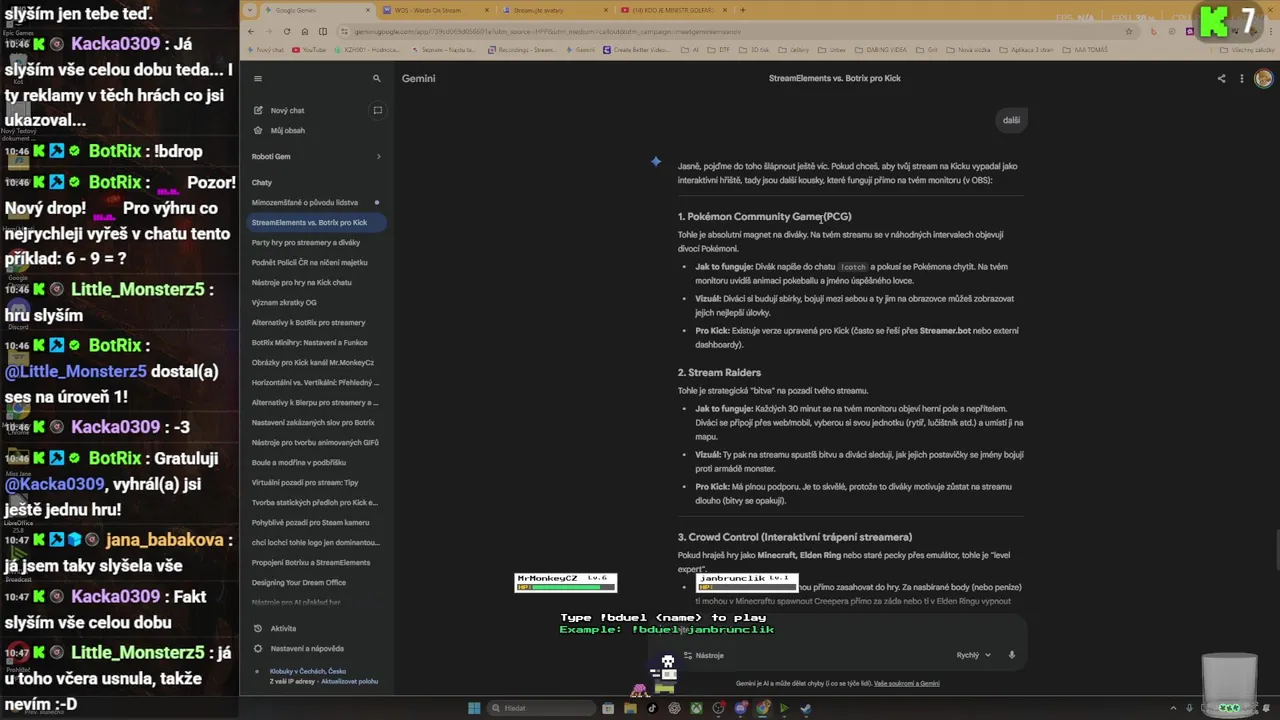Open the conversation three-dot options menu

[1242, 78]
